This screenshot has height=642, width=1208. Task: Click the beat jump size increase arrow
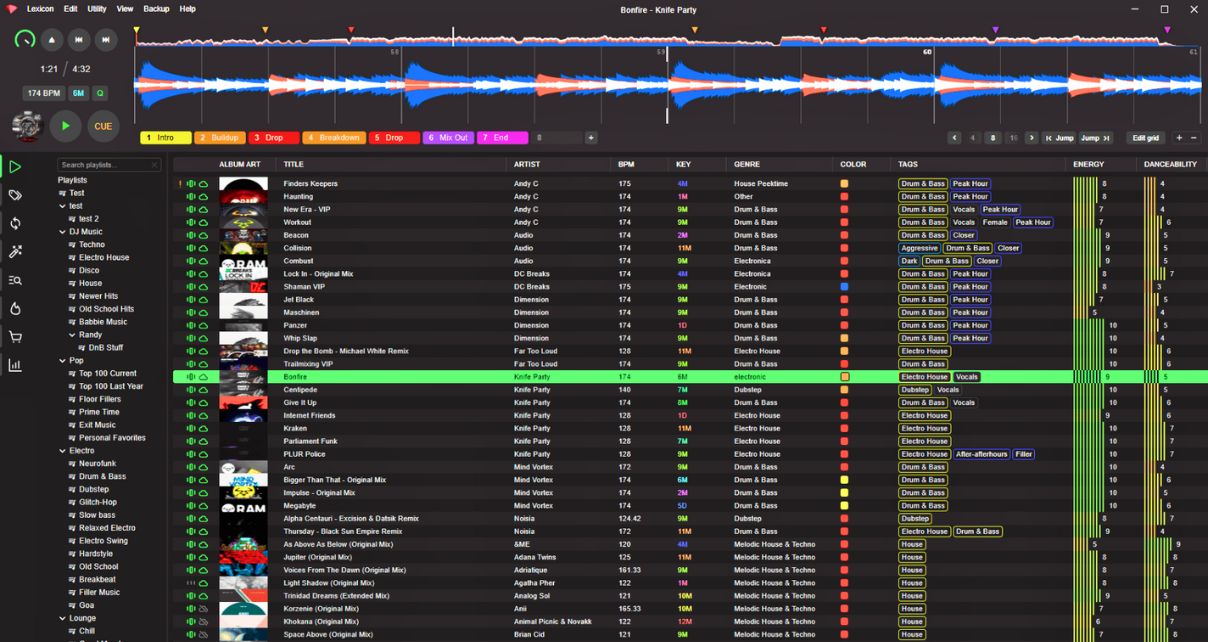click(1032, 138)
